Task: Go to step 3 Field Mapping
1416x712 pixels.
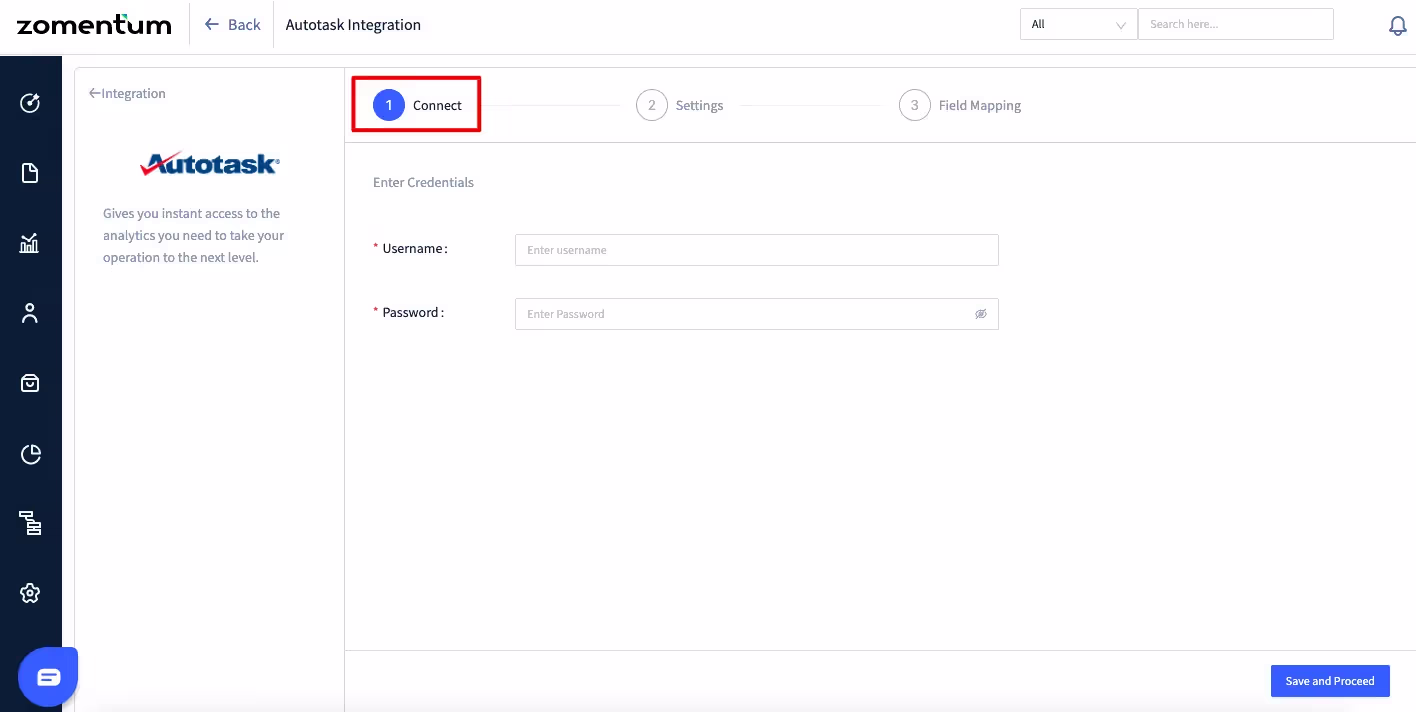Action: pyautogui.click(x=960, y=105)
